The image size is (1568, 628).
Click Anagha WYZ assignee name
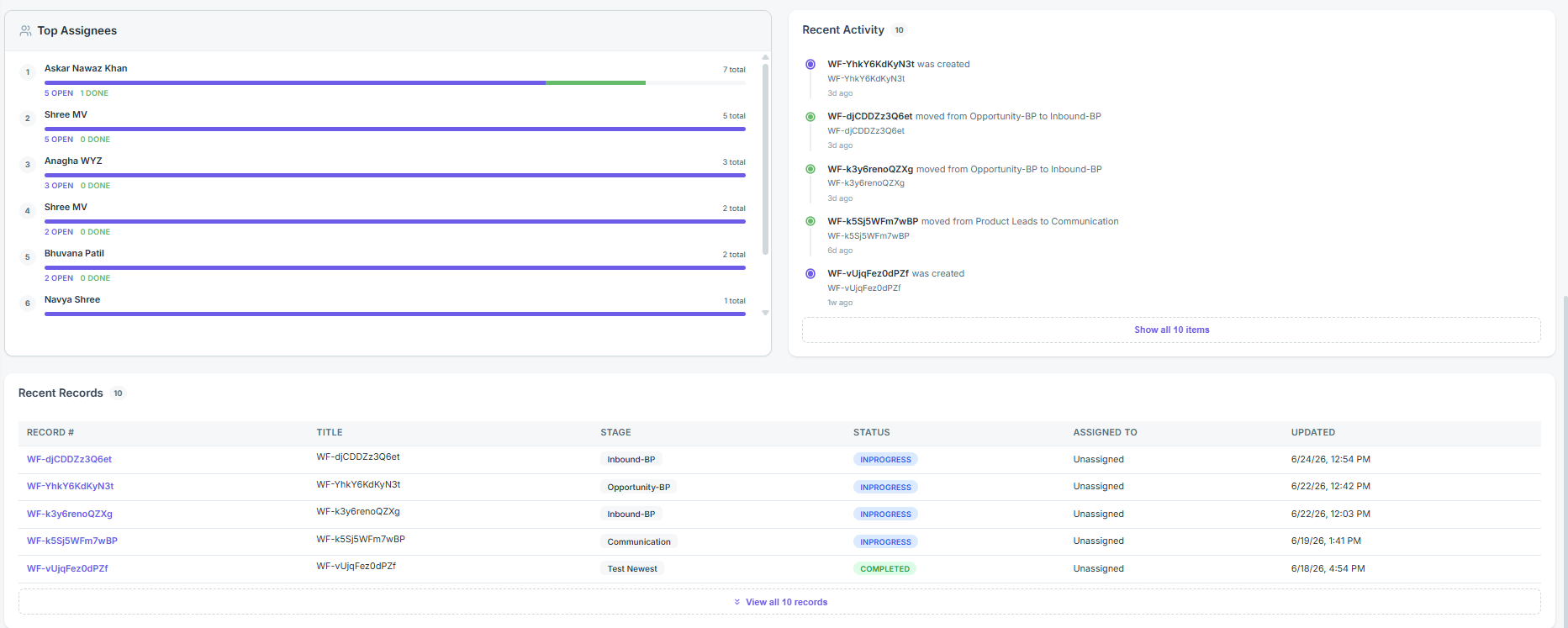click(x=73, y=161)
